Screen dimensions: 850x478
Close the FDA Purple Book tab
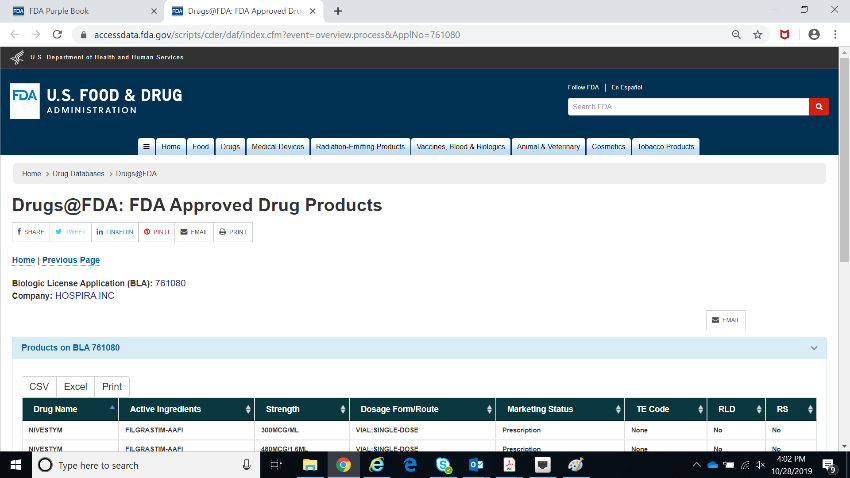154,11
